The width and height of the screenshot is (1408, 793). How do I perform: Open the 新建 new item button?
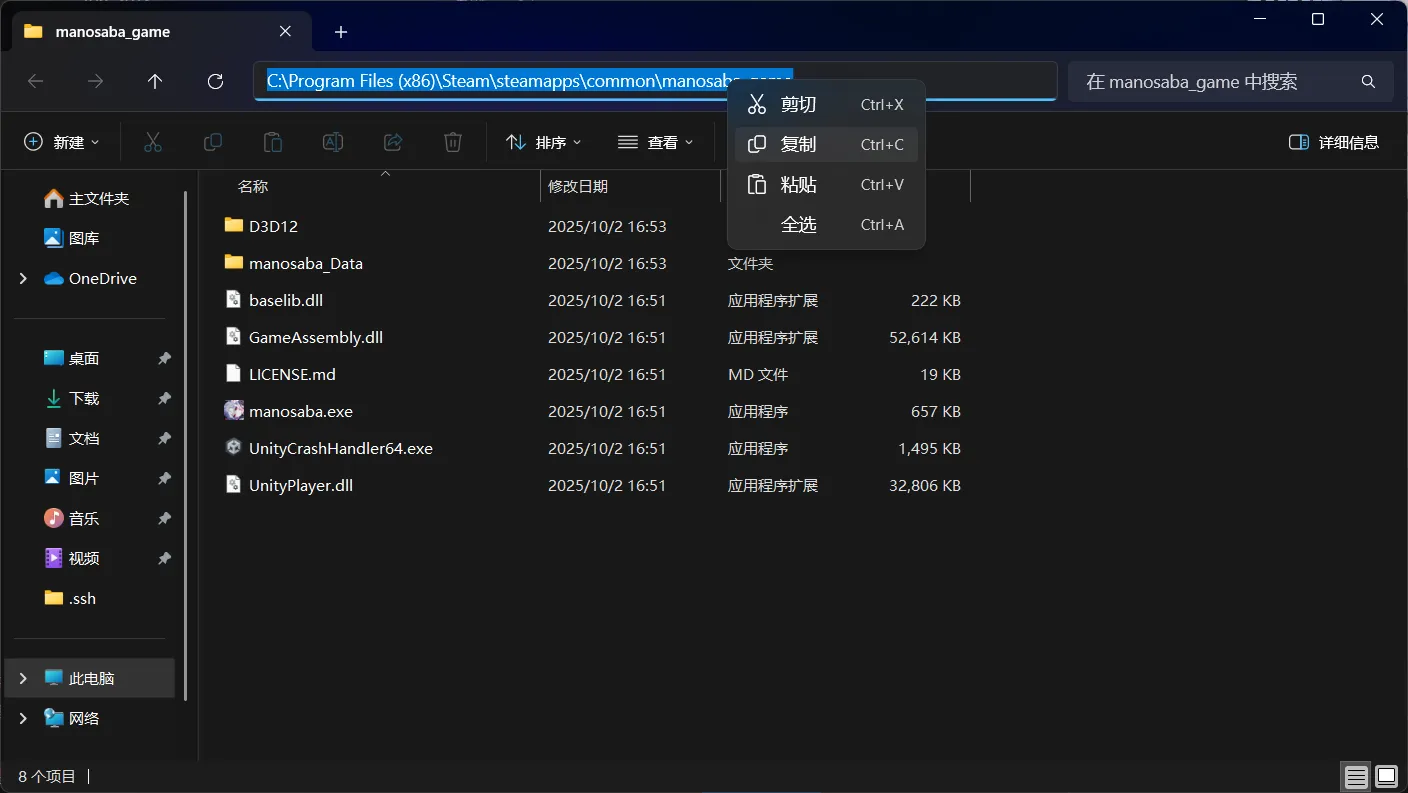tap(62, 142)
